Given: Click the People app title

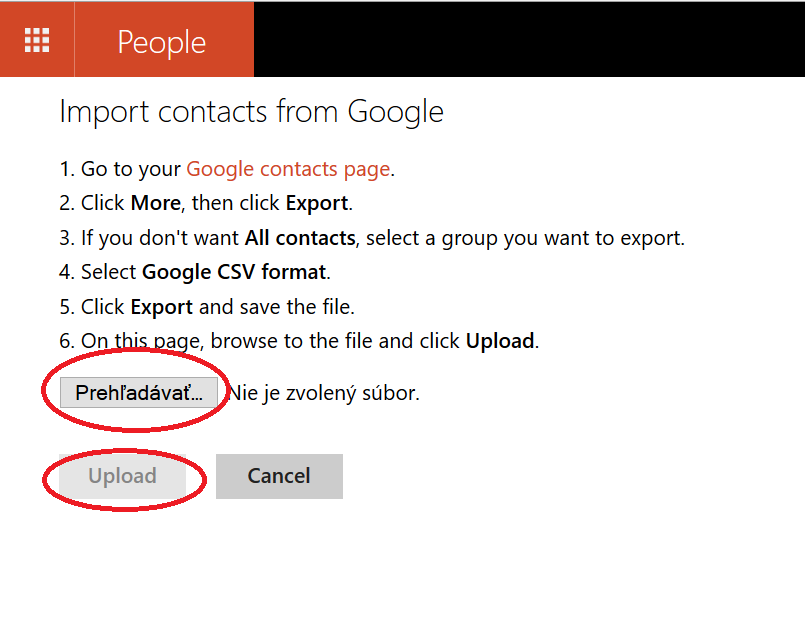Looking at the screenshot, I should 162,42.
